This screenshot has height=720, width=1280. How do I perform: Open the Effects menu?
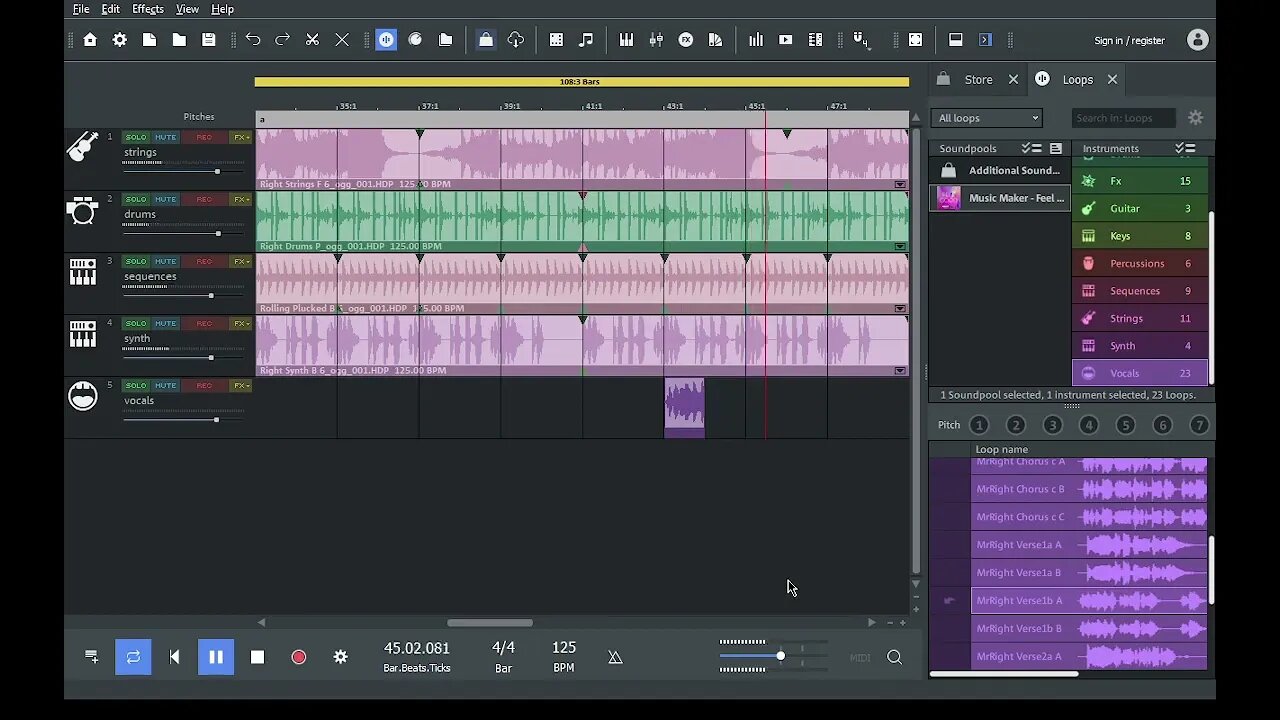click(147, 9)
